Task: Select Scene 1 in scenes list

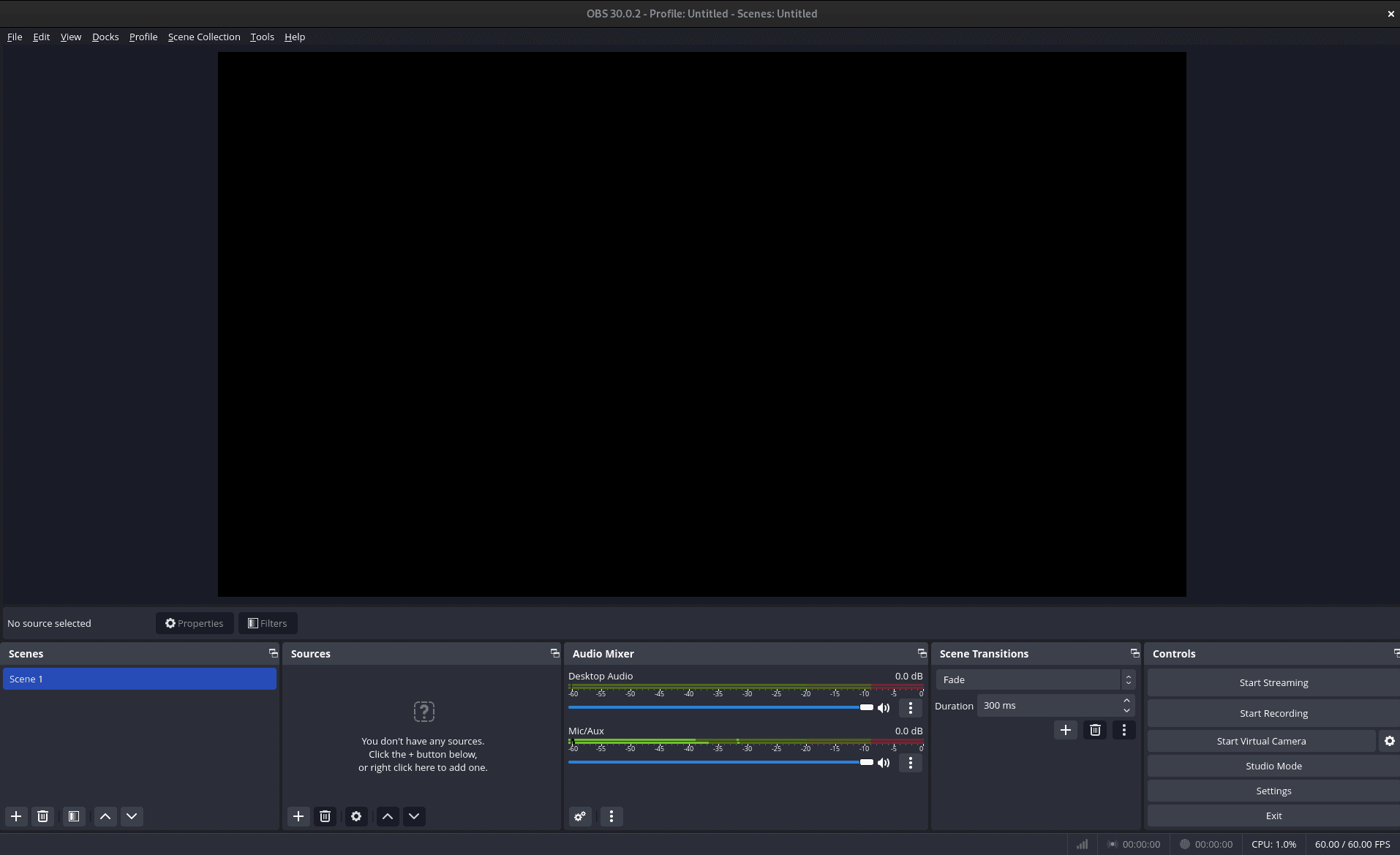Action: [140, 679]
